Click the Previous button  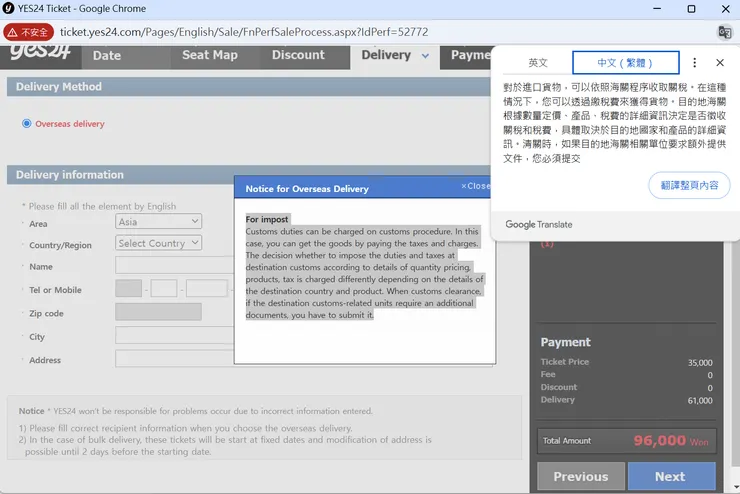click(x=581, y=477)
